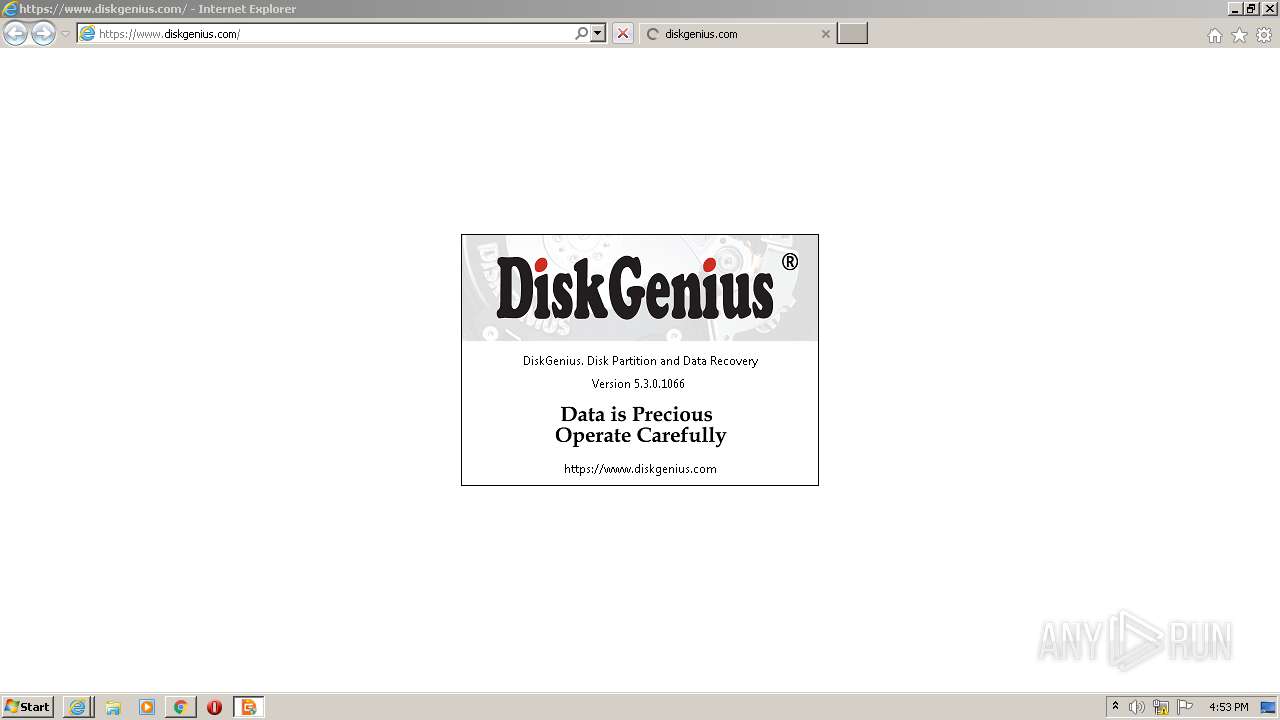This screenshot has height=720, width=1280.
Task: Open Favorites star icon
Action: click(x=1239, y=35)
